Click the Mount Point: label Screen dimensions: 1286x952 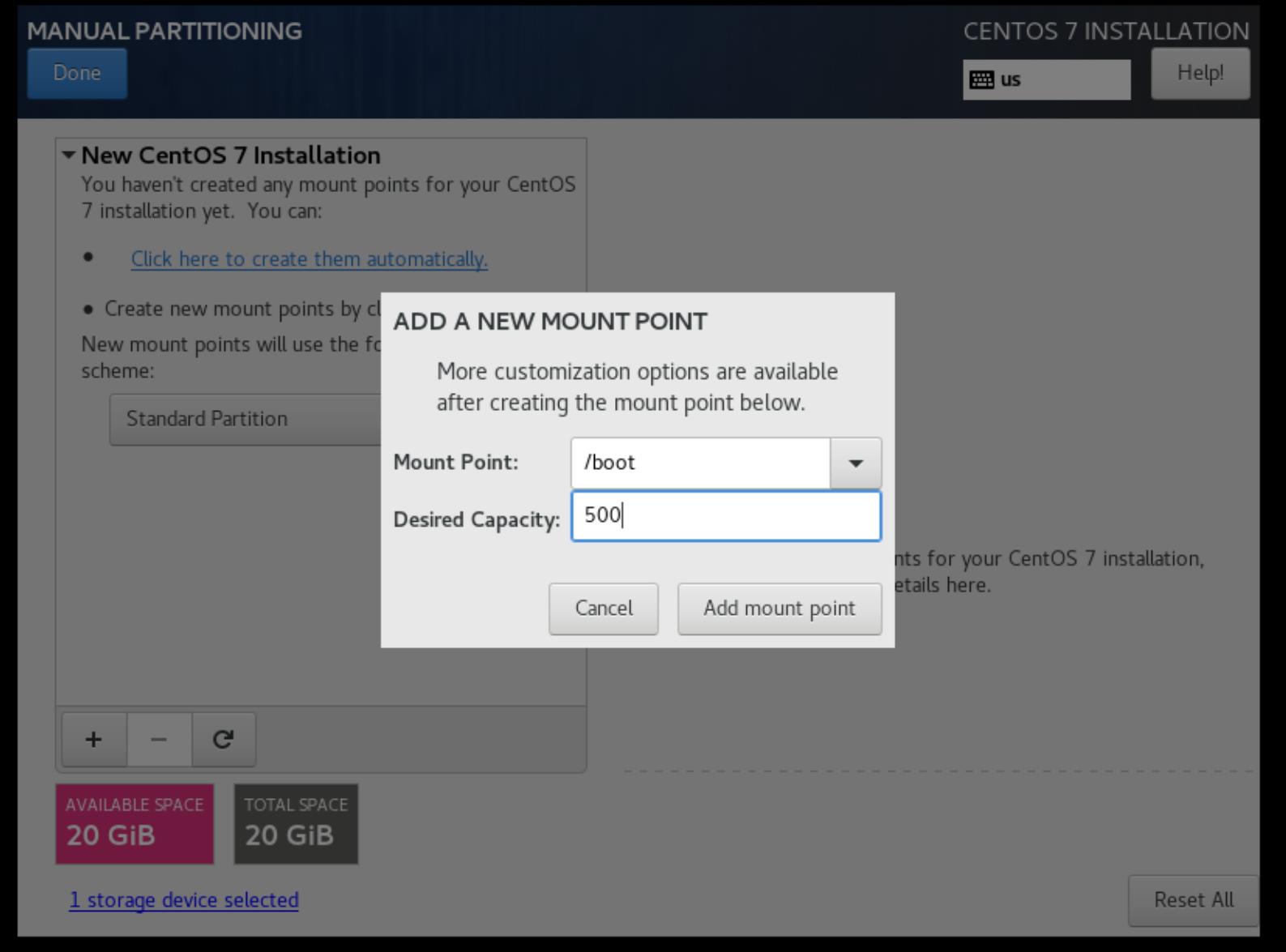pyautogui.click(x=455, y=463)
